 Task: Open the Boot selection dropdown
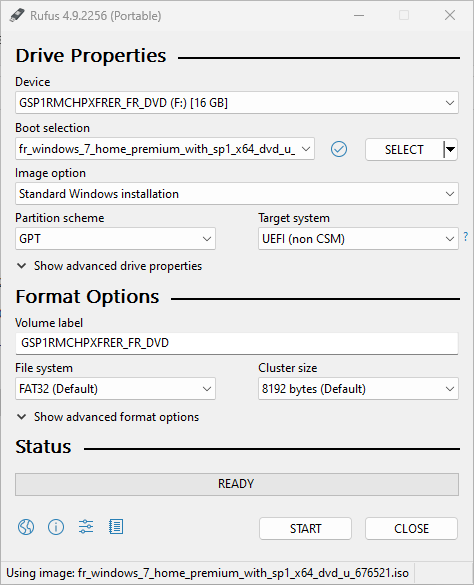[165, 149]
